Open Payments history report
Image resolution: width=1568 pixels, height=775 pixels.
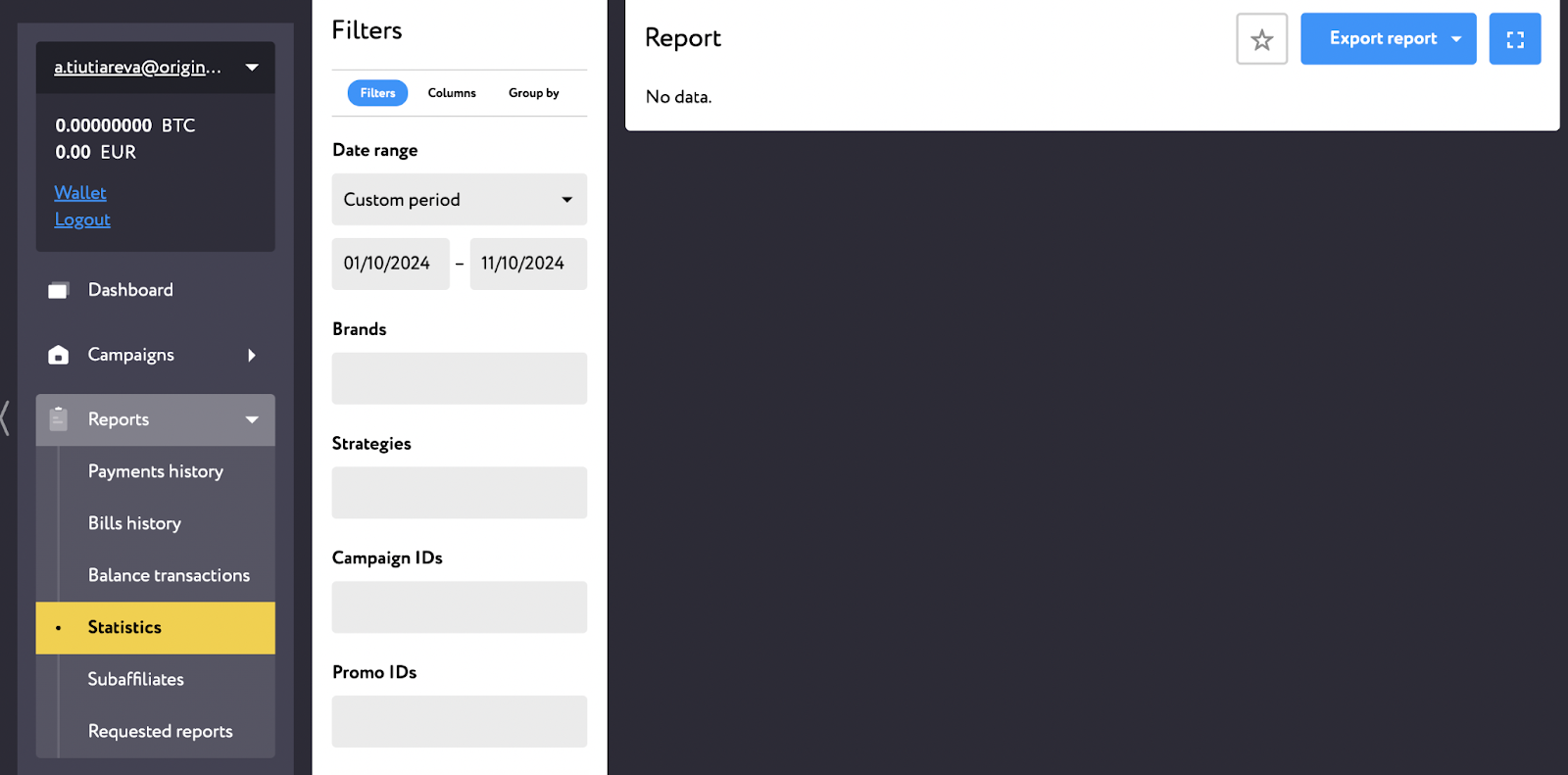coord(156,471)
